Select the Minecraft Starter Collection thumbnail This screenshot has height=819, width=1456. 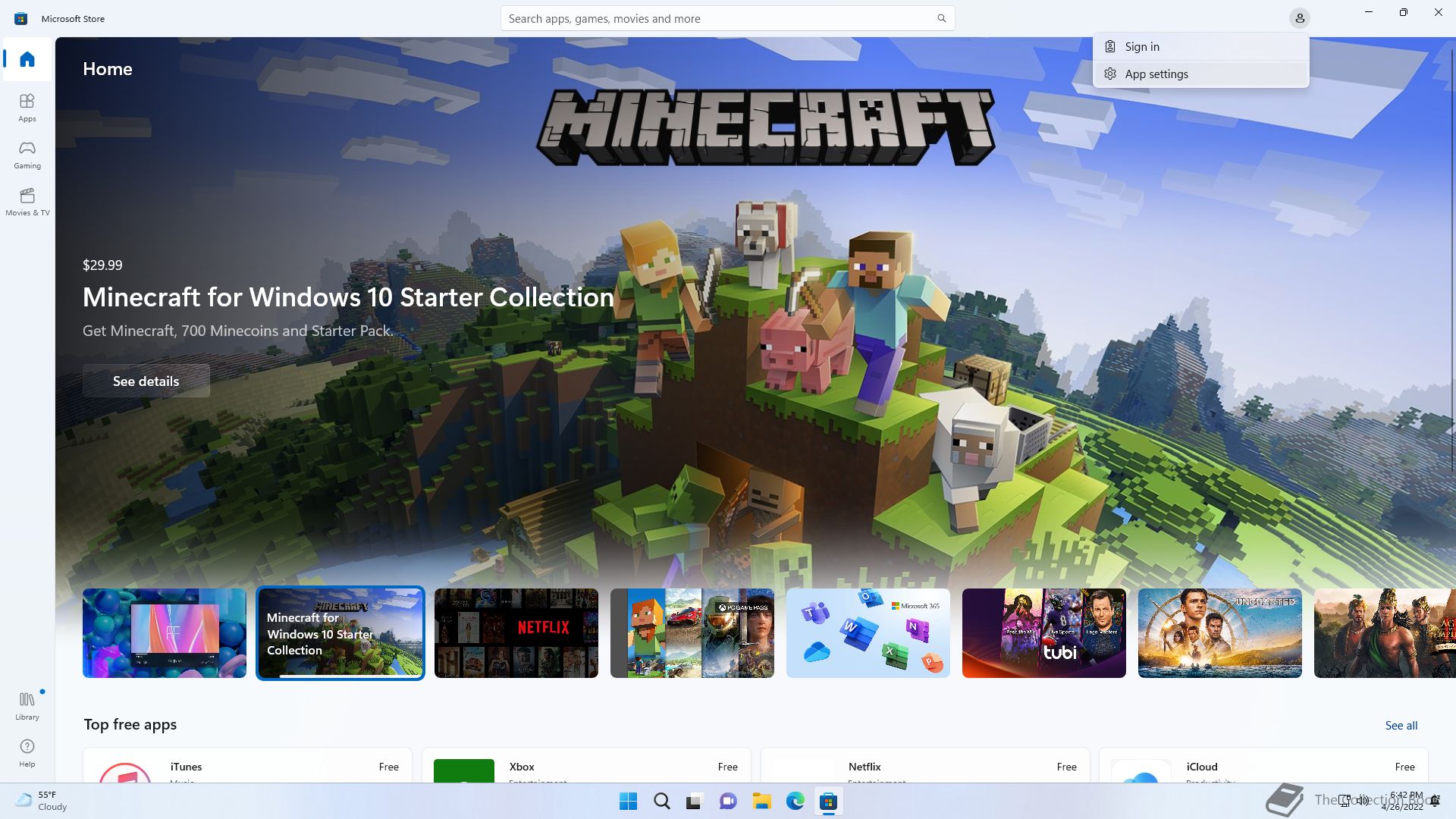tap(340, 633)
